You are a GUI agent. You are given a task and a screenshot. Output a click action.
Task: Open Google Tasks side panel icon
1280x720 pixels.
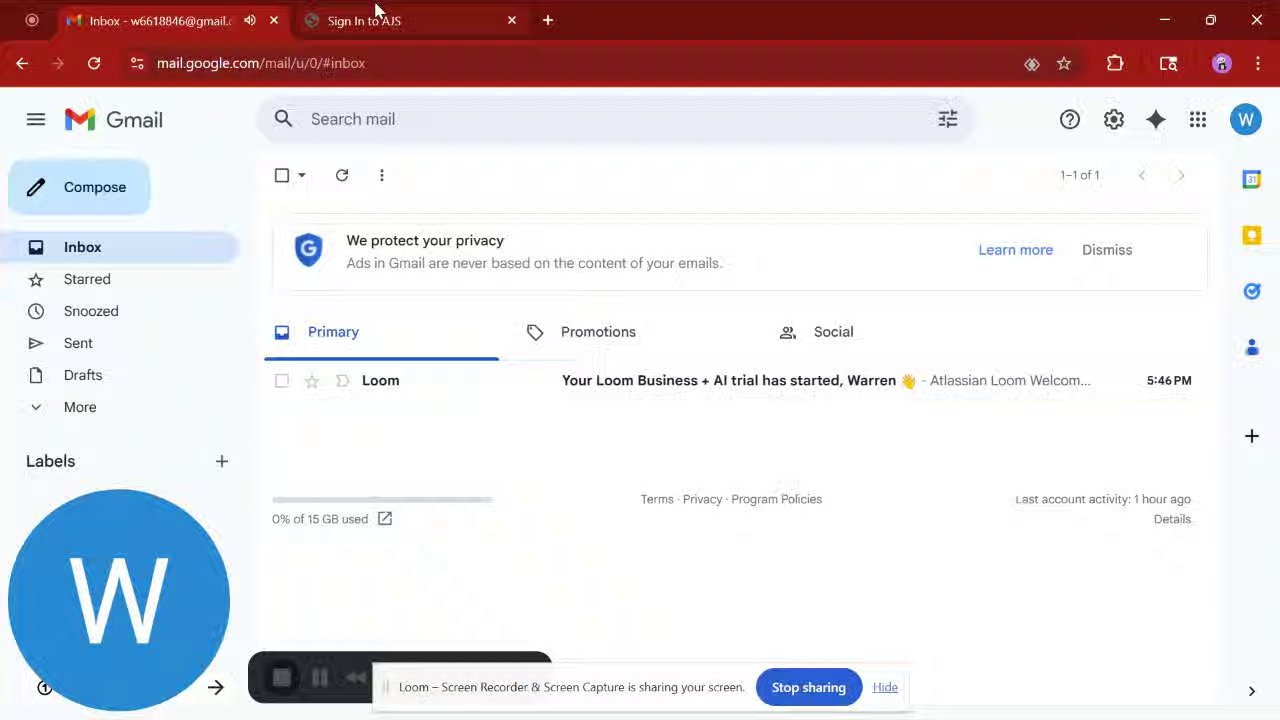1251,291
